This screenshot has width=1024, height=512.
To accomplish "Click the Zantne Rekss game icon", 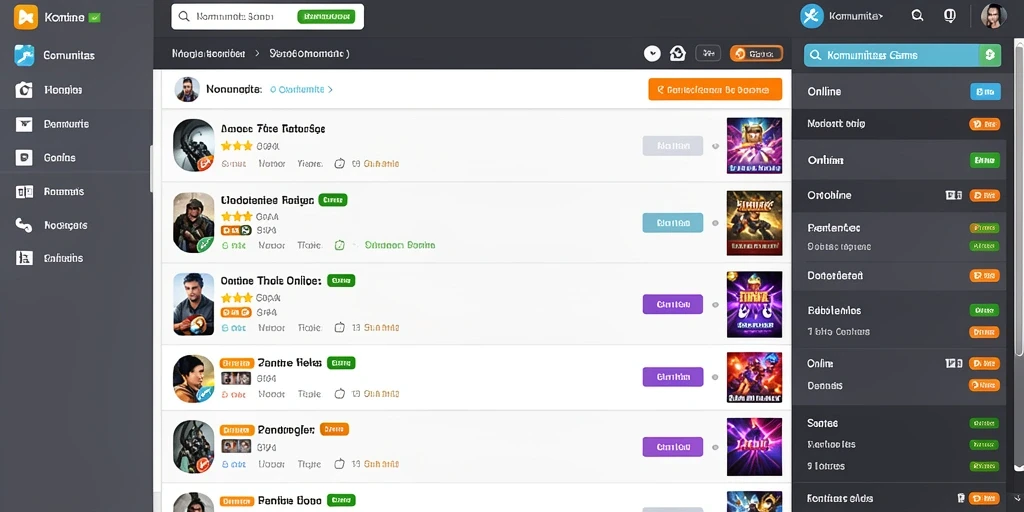I will (193, 379).
